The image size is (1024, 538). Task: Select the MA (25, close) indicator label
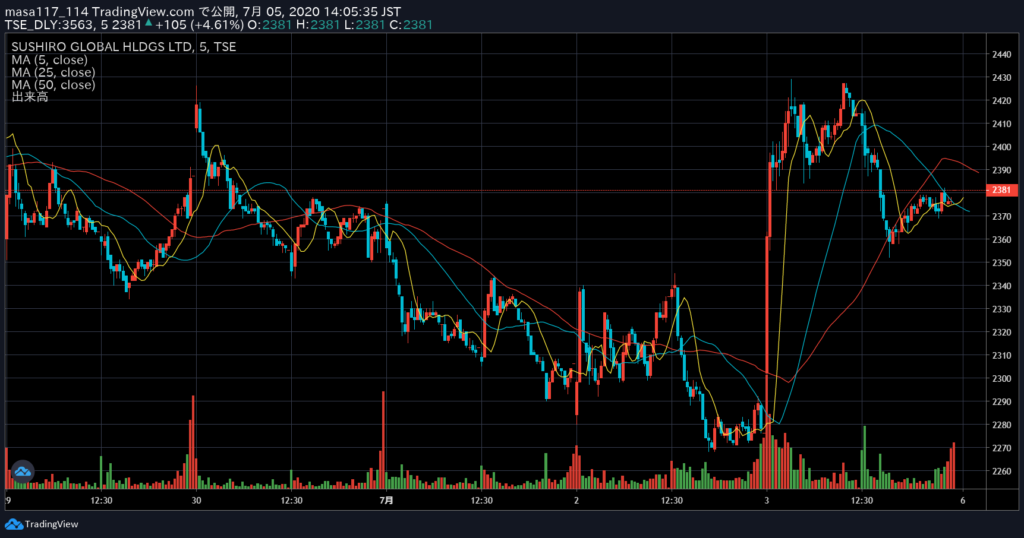coord(53,72)
